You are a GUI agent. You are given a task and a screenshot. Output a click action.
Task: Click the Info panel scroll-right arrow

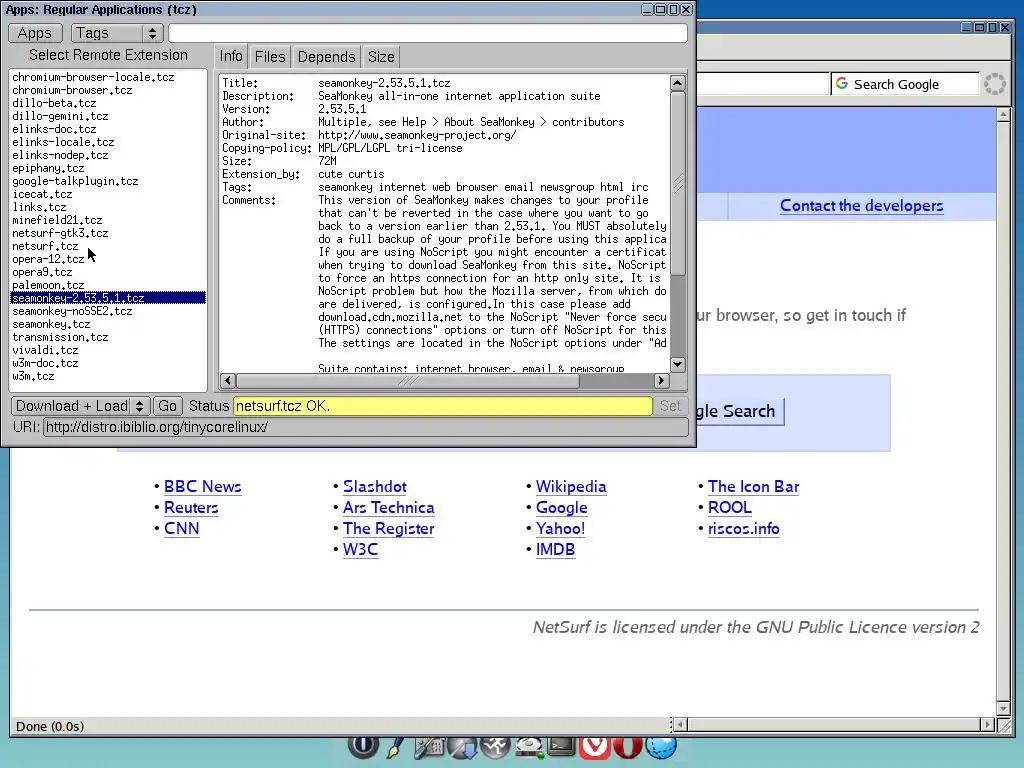pos(661,380)
